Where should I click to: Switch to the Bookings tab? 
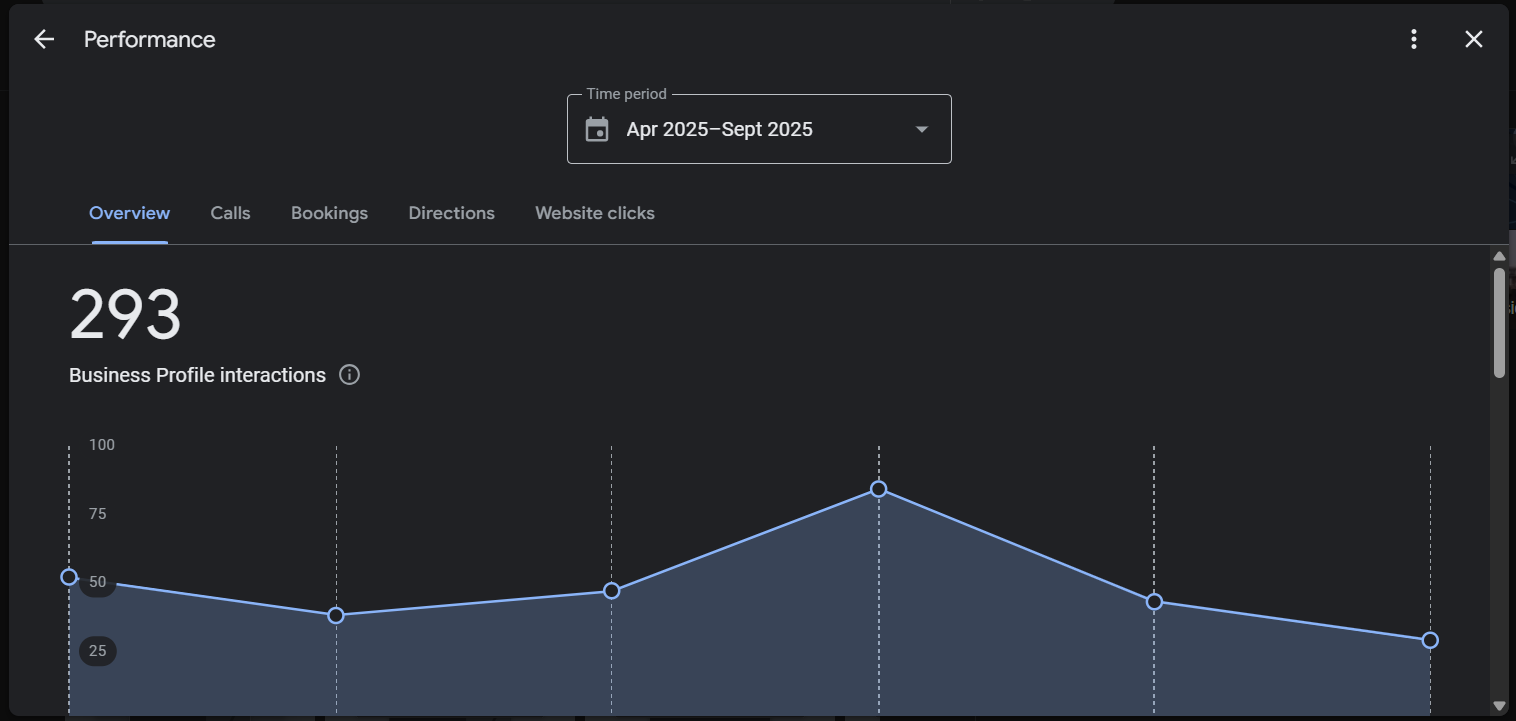[x=329, y=213]
